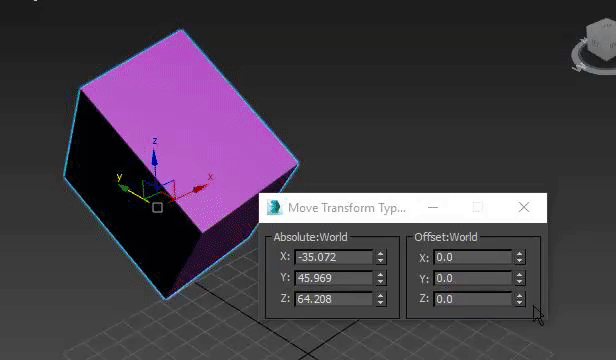Adjust the Offset X spinner arrows
The width and height of the screenshot is (616, 360).
click(x=519, y=257)
